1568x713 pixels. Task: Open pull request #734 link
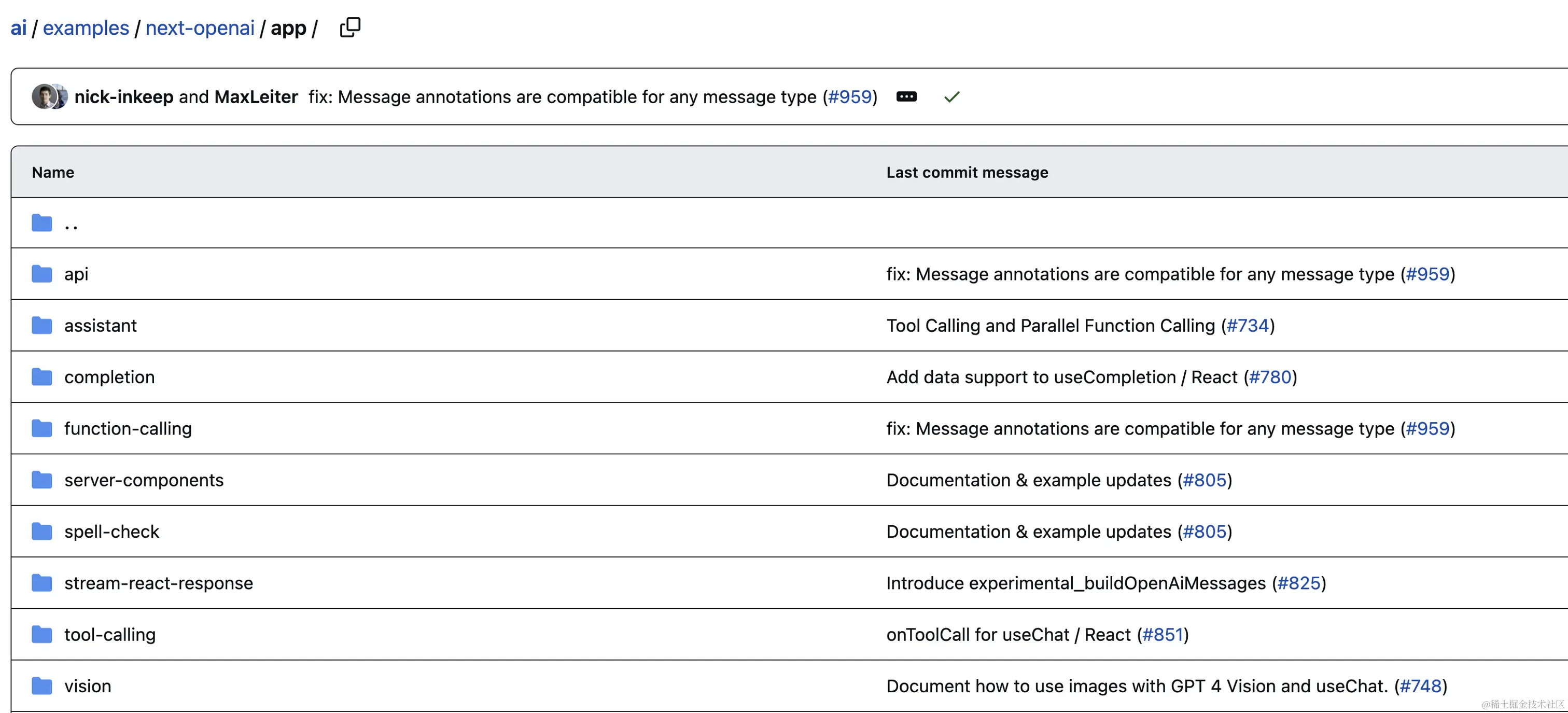1247,326
